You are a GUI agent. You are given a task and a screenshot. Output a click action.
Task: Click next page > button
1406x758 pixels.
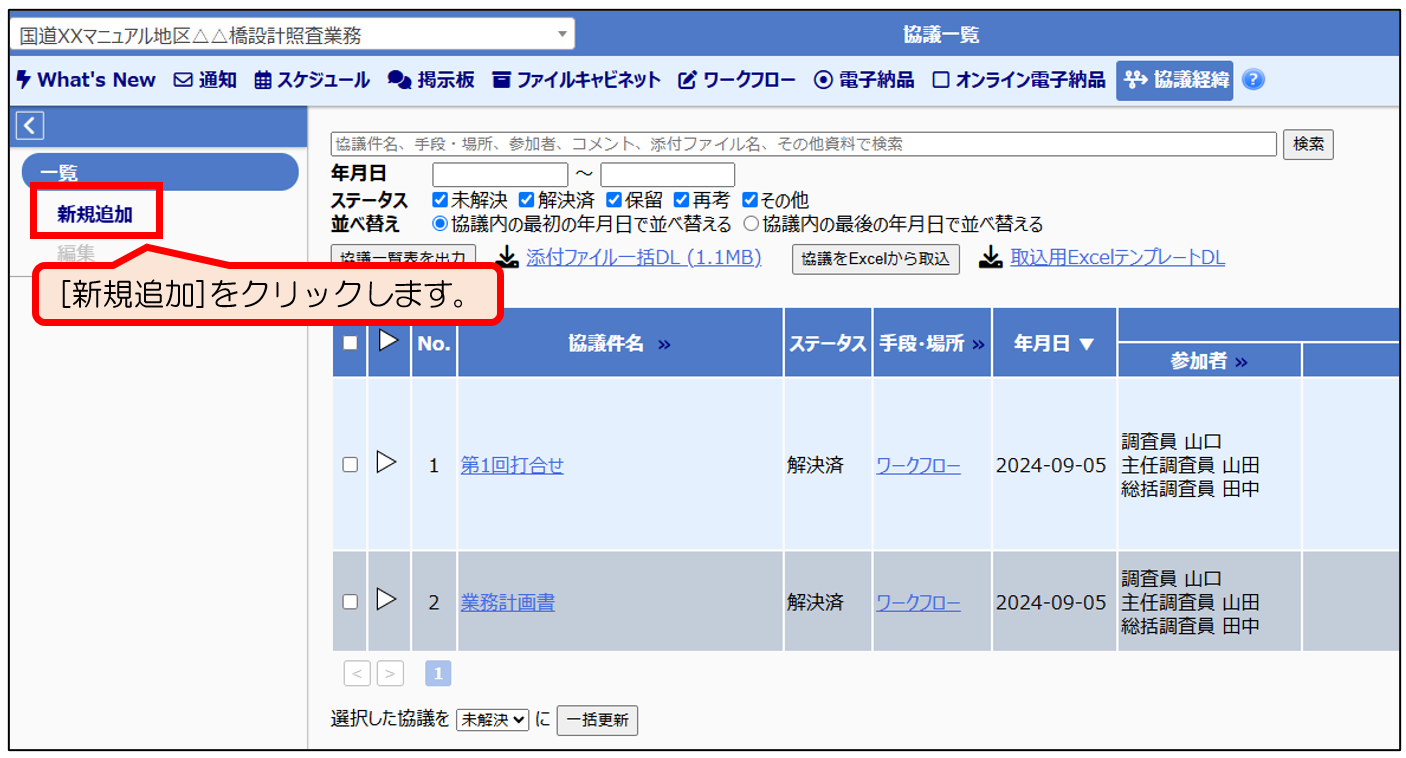pos(390,674)
